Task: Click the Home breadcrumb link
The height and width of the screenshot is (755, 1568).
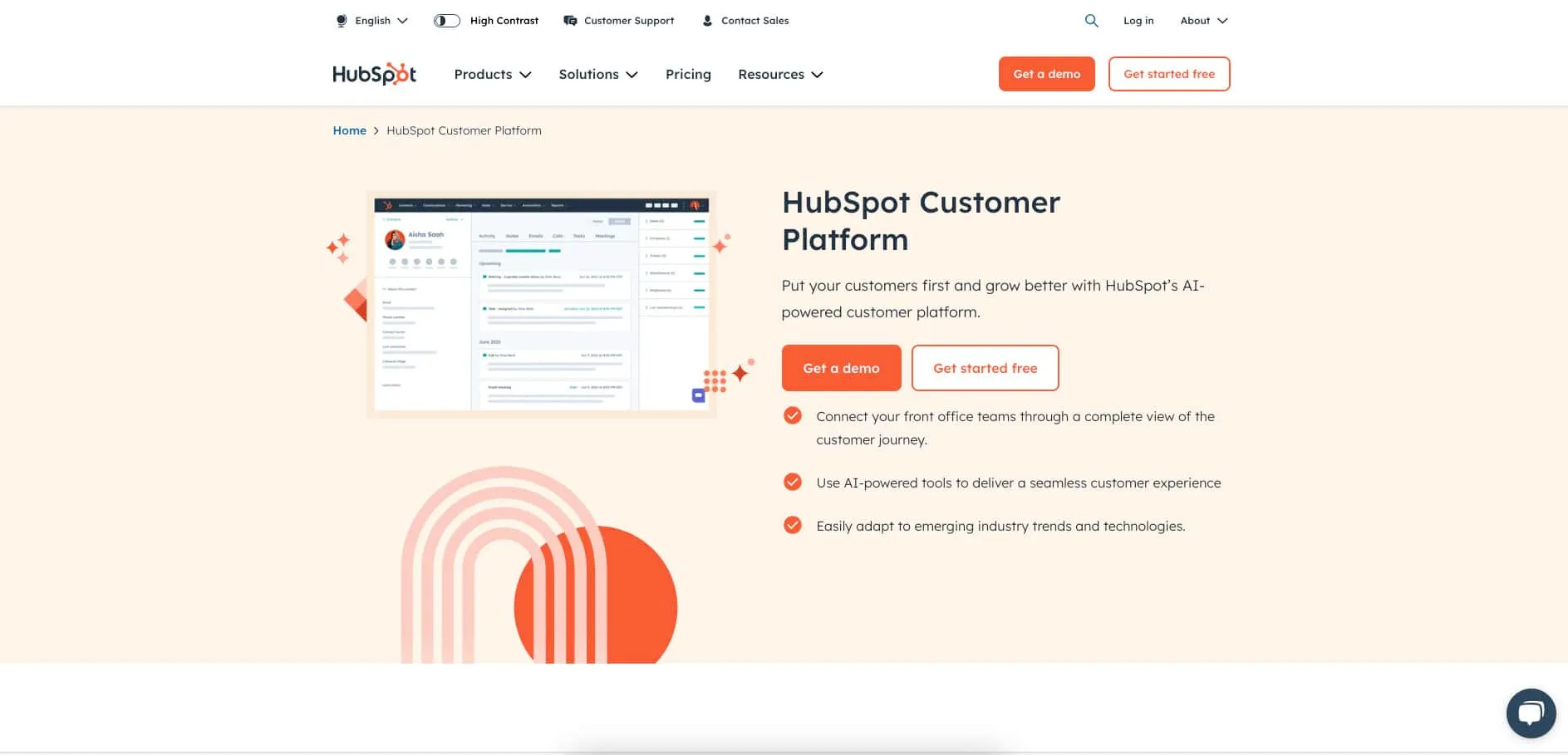Action: [x=350, y=130]
